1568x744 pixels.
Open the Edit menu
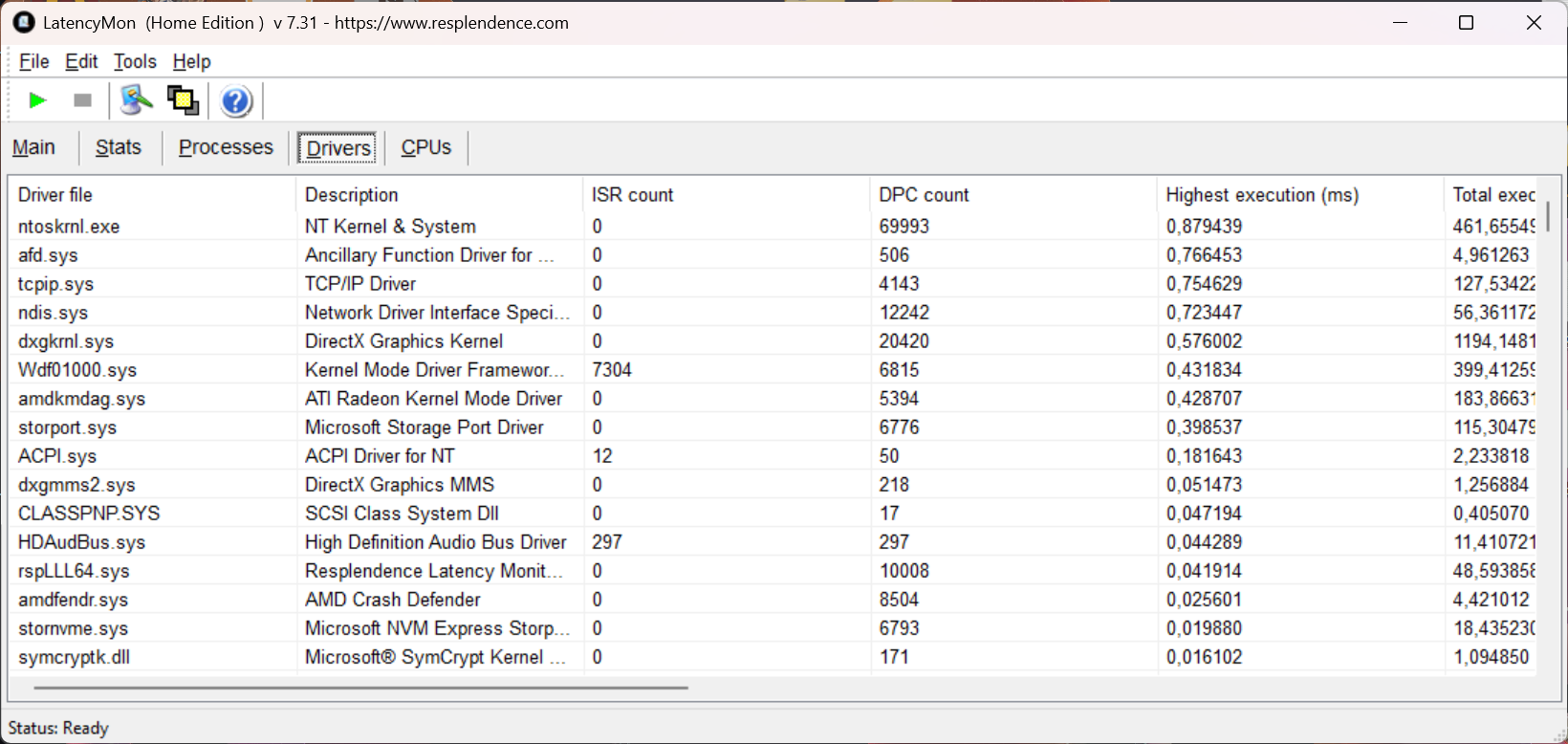[x=81, y=61]
